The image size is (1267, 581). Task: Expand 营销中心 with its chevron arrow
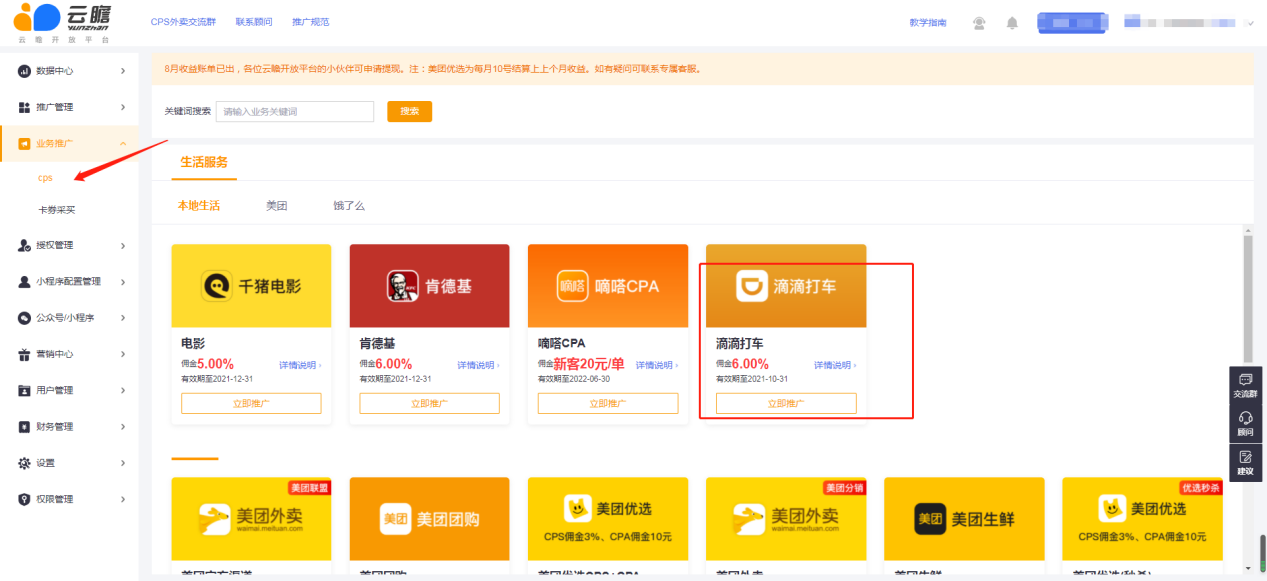123,354
